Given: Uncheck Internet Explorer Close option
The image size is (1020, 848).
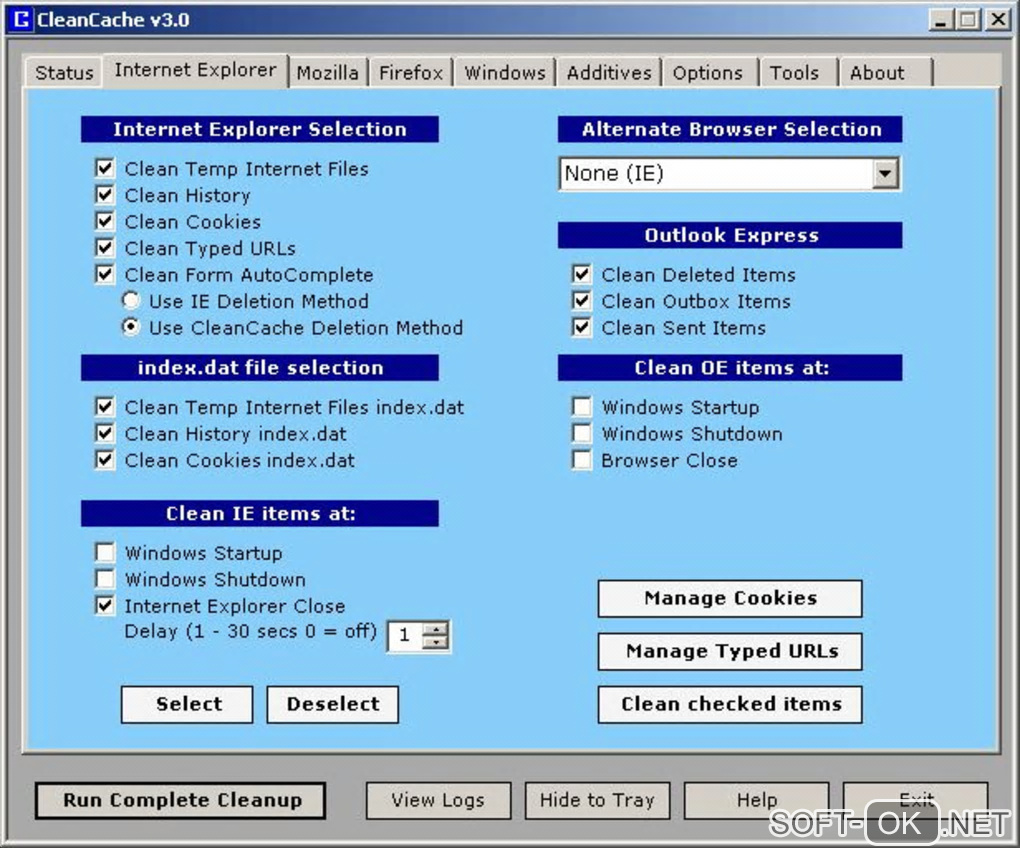Looking at the screenshot, I should (105, 605).
